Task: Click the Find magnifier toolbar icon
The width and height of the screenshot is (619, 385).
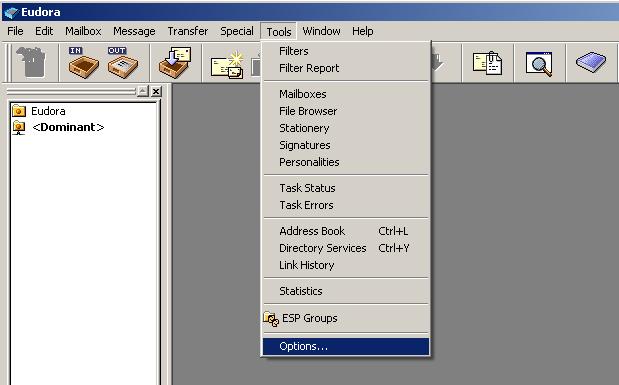Action: point(539,63)
